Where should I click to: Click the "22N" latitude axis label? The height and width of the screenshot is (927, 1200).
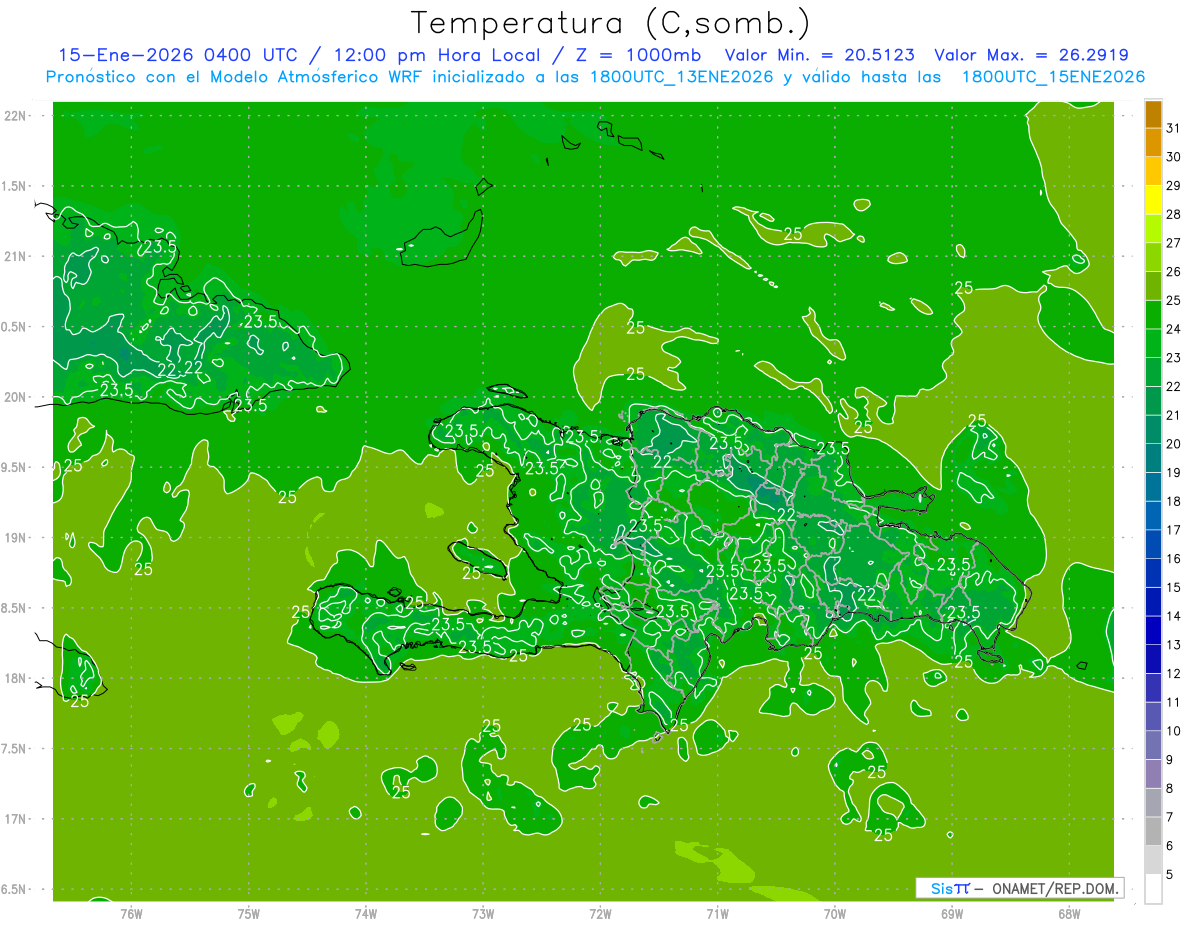click(x=14, y=116)
